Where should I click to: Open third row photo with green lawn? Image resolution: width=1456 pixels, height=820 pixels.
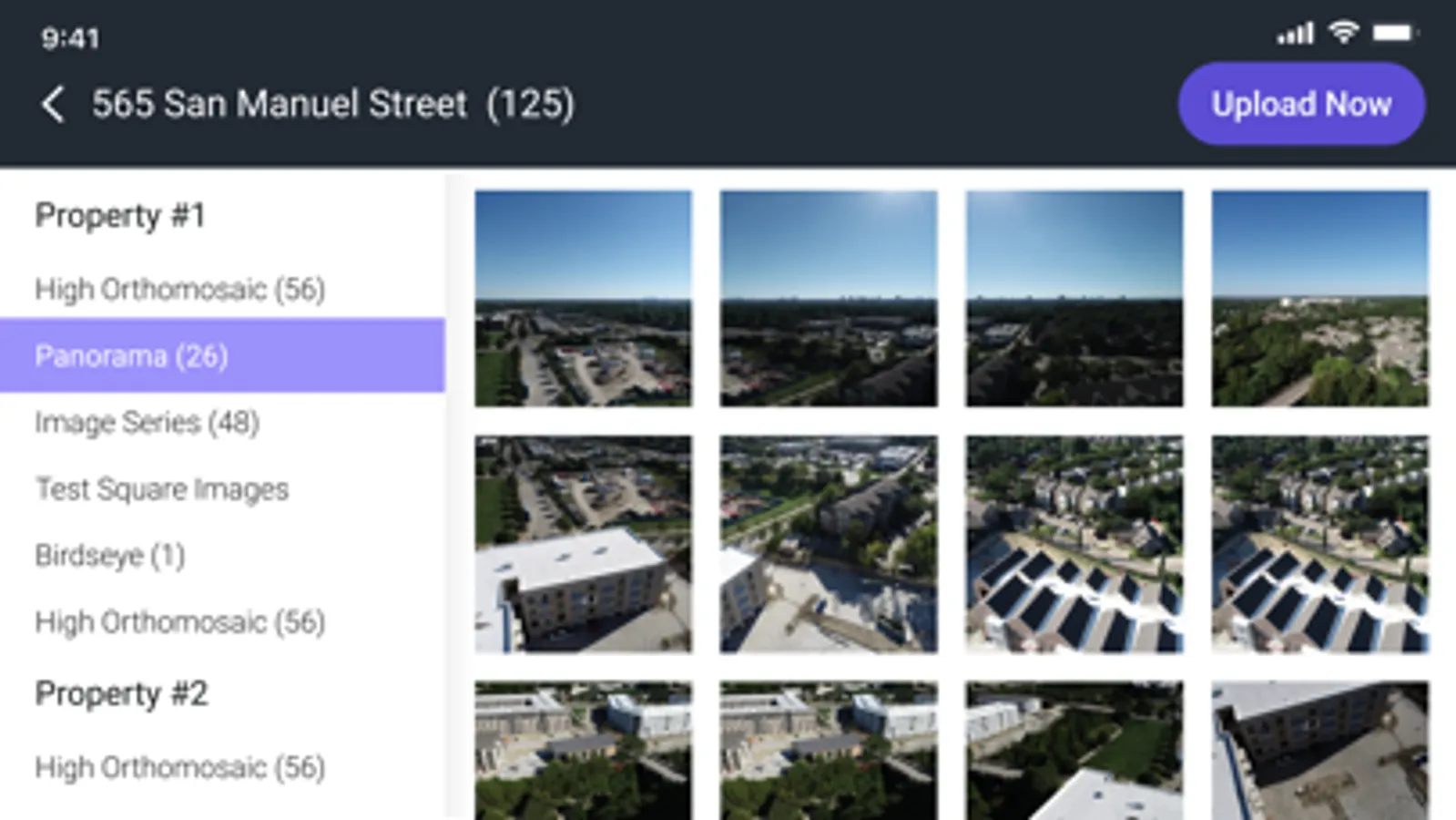[1074, 751]
